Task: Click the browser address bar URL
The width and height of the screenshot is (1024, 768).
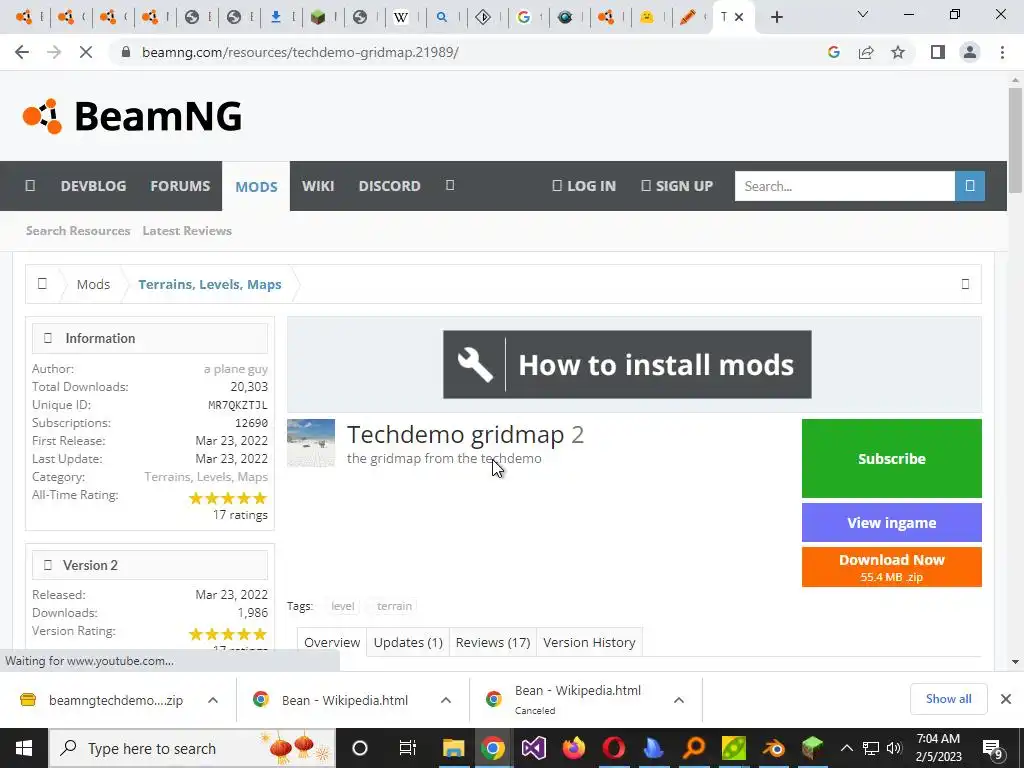Action: [300, 52]
